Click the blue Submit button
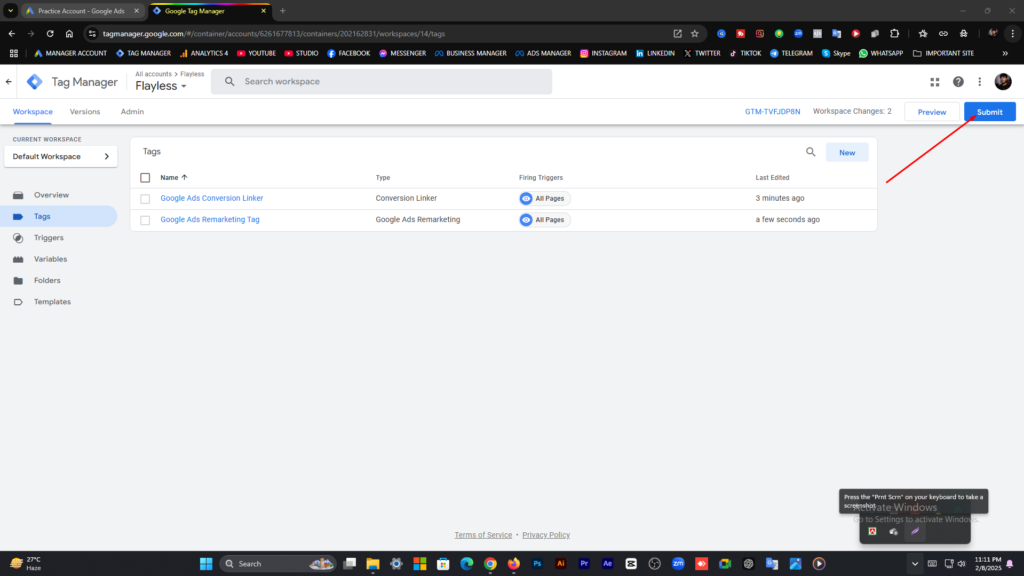 [989, 112]
